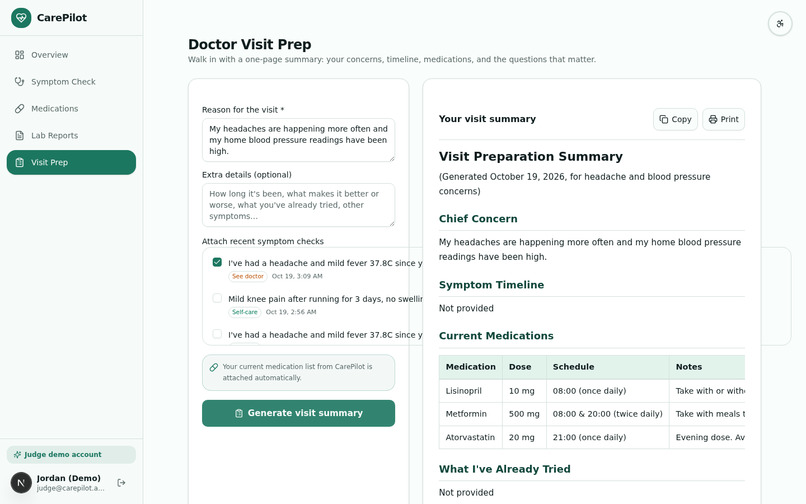Select the Visit Prep menu item

point(71,163)
